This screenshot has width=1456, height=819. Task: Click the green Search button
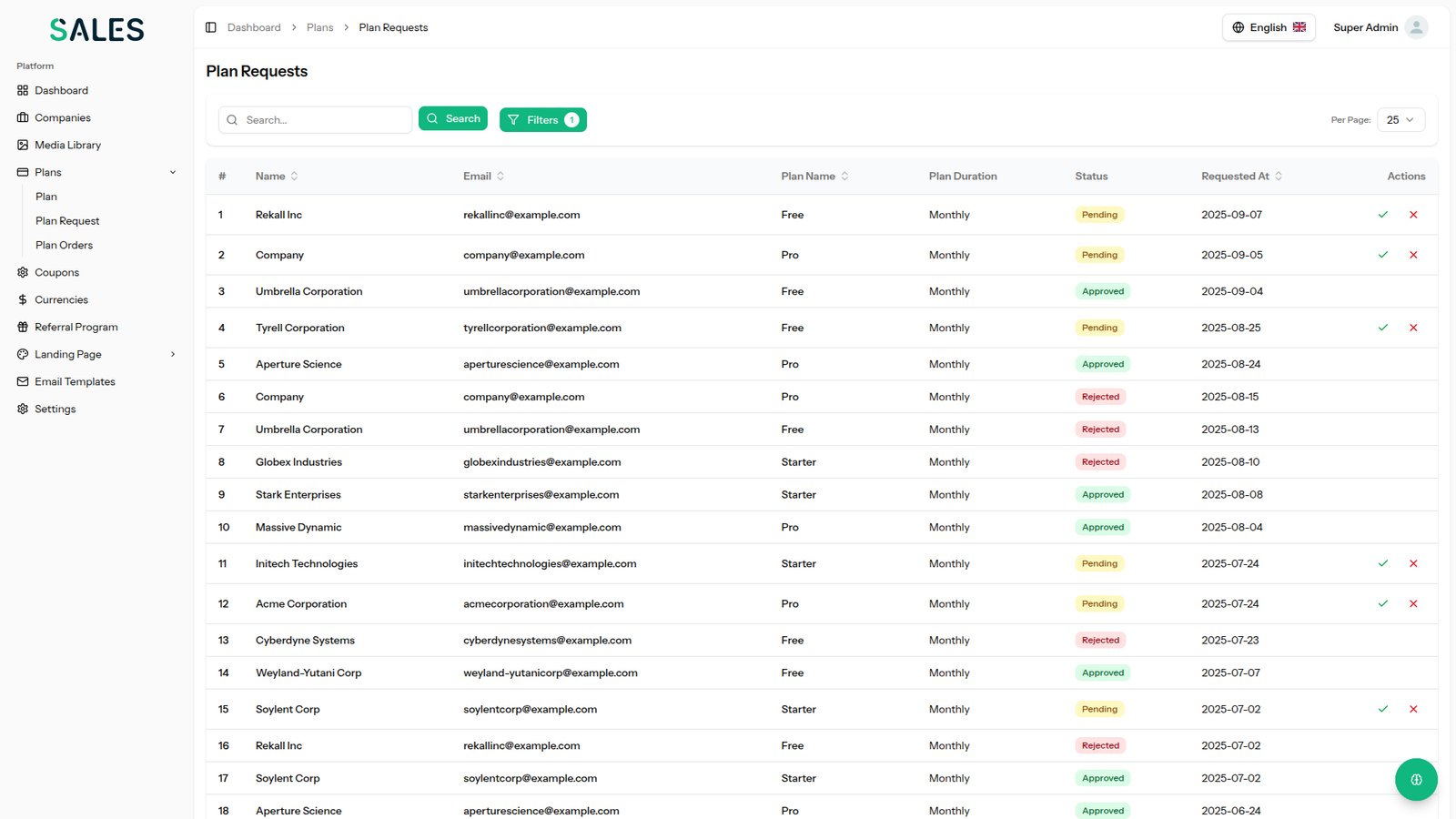(x=453, y=118)
